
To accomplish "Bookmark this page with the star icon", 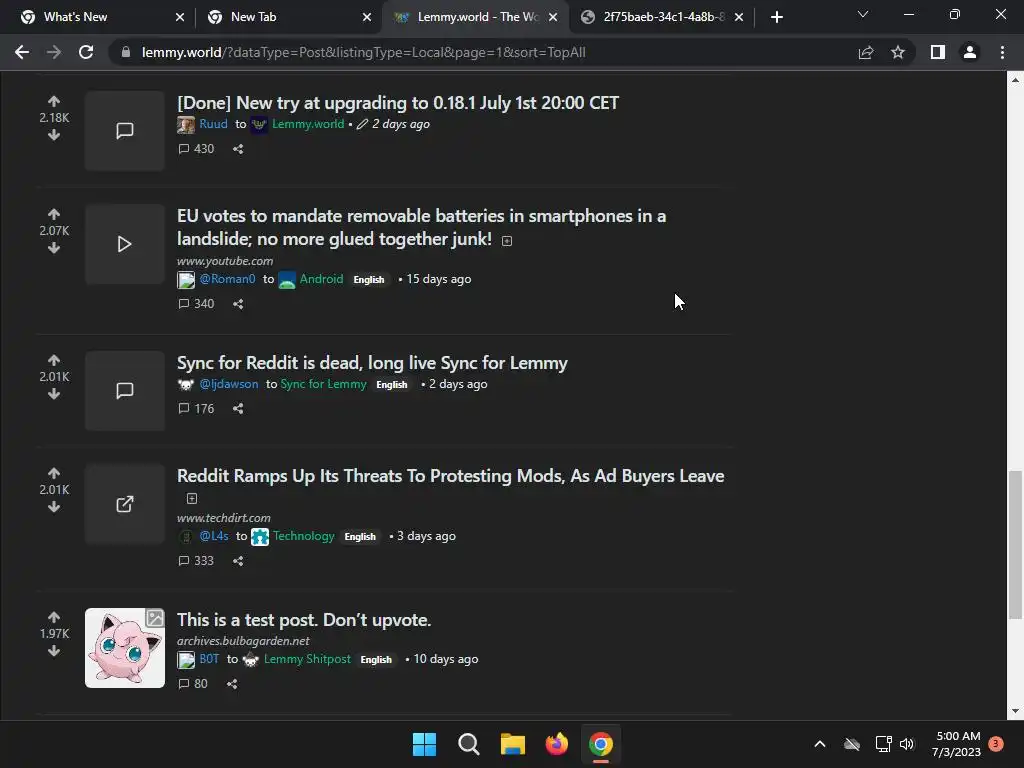I will pos(898,52).
